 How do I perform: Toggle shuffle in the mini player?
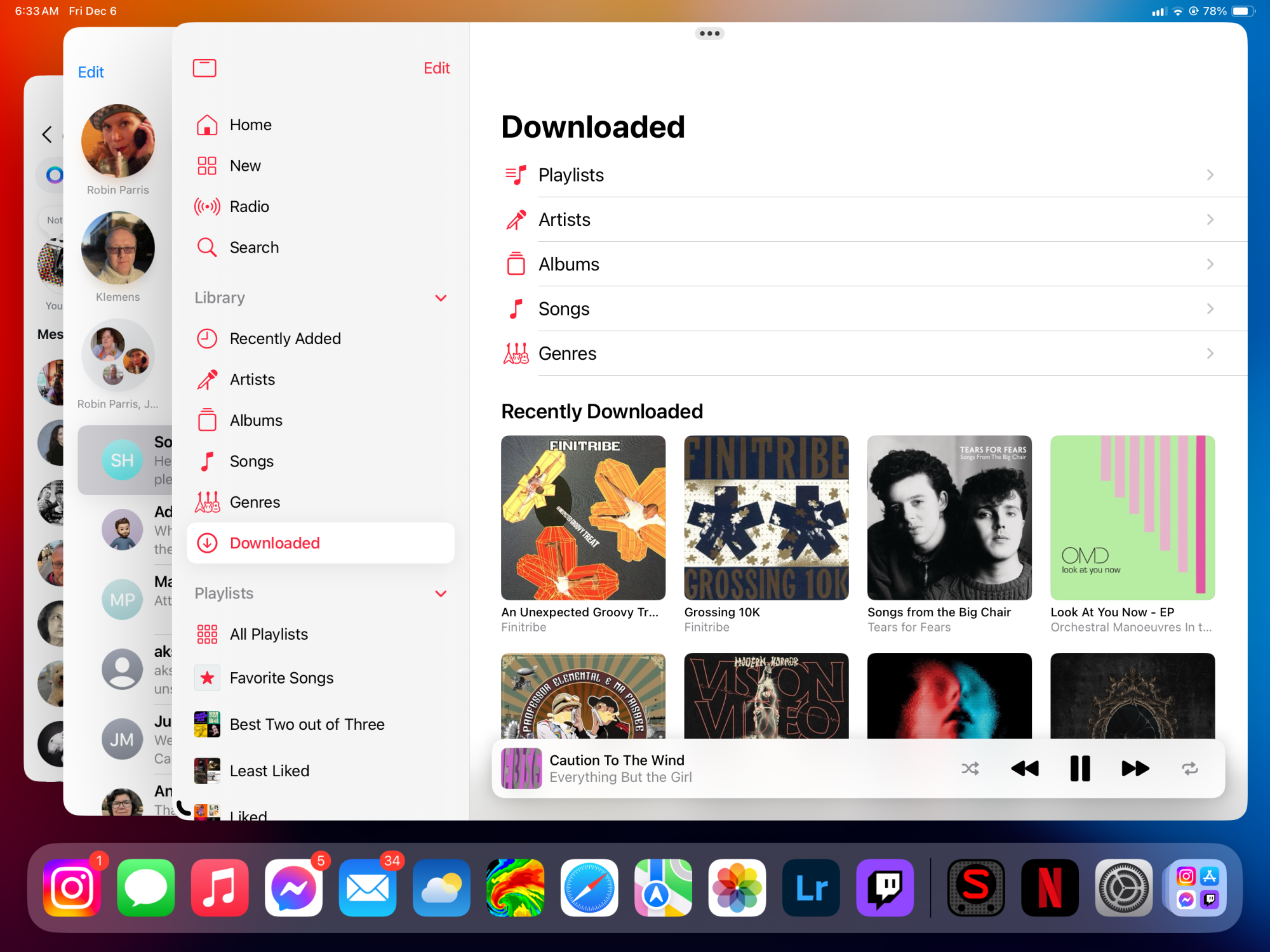pyautogui.click(x=970, y=769)
